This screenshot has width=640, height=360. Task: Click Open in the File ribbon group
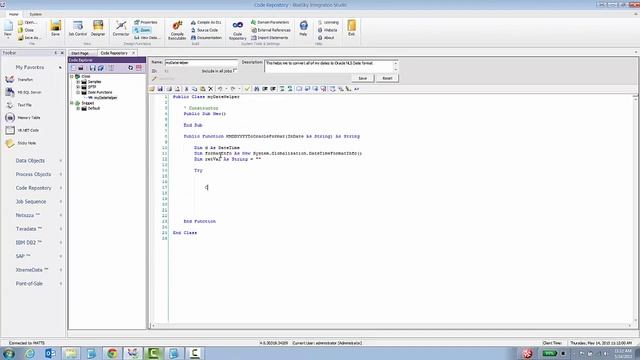point(27,22)
